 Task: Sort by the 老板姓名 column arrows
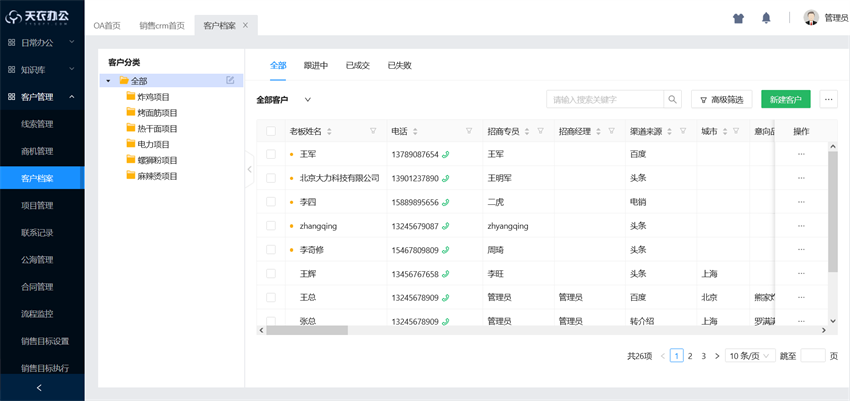tap(329, 132)
